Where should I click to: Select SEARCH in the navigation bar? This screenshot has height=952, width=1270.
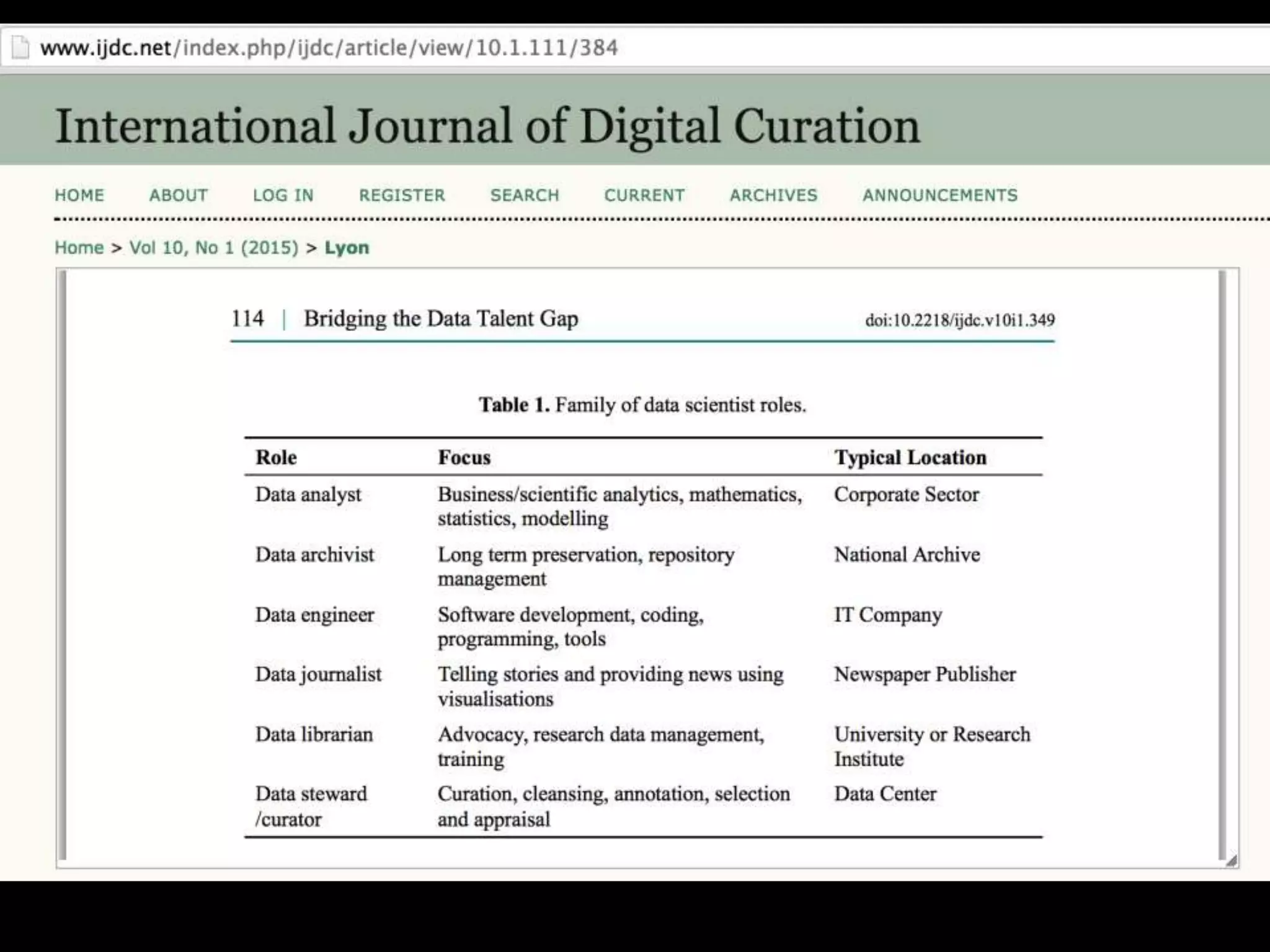pos(525,195)
